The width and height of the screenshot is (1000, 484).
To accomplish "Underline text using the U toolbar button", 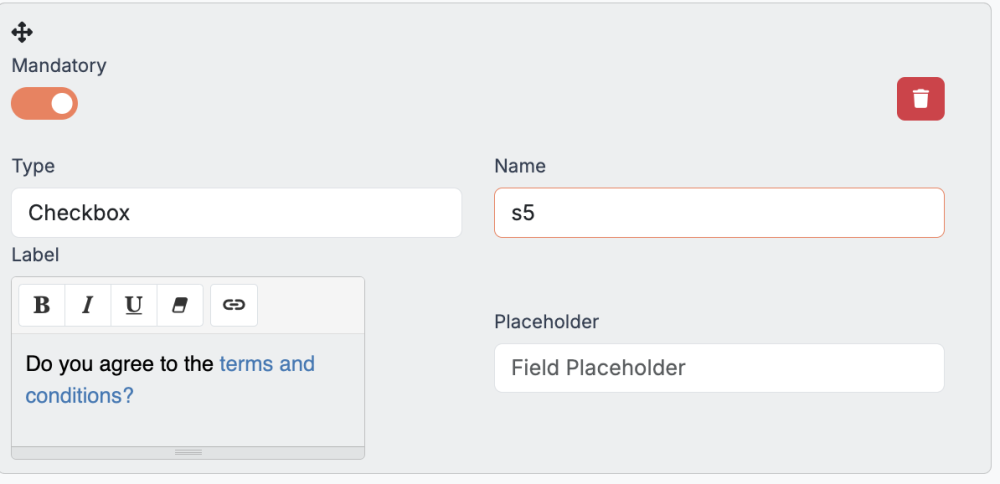I will coord(134,305).
